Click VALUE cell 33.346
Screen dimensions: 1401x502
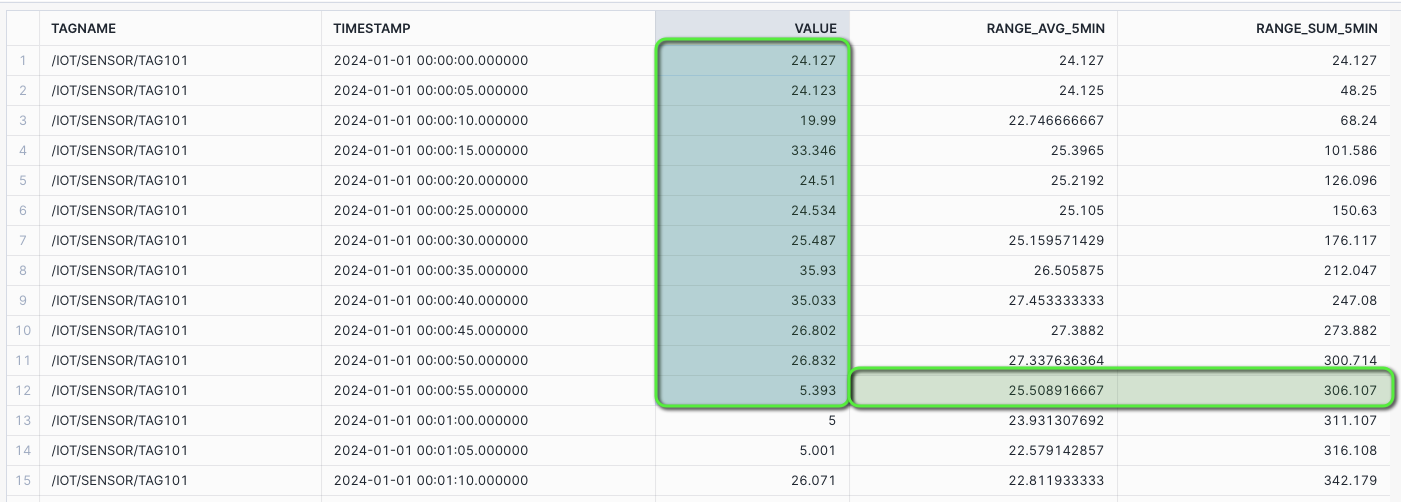pos(752,150)
